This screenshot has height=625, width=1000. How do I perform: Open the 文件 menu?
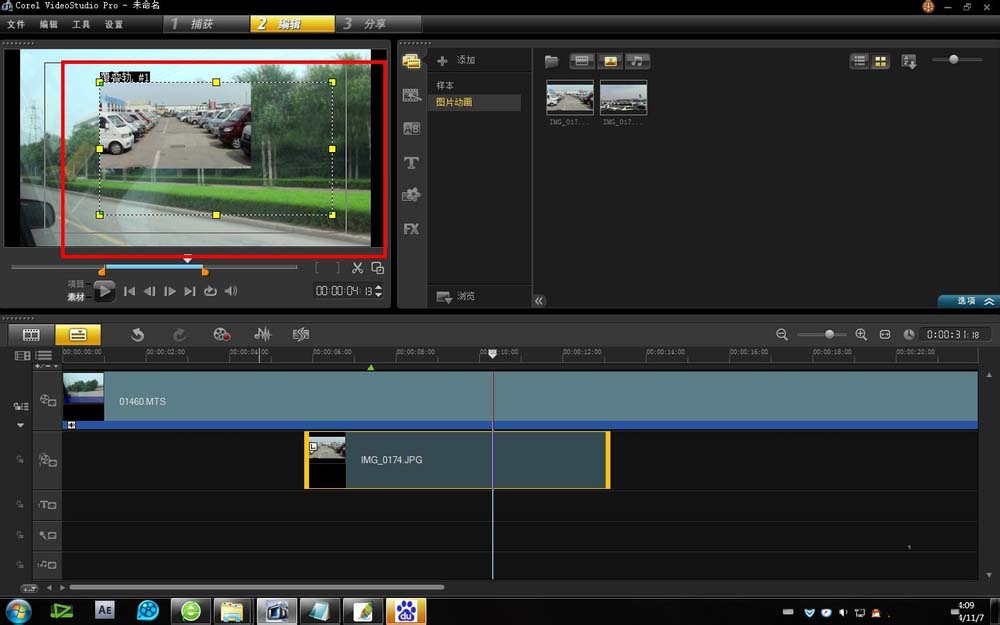pos(16,24)
